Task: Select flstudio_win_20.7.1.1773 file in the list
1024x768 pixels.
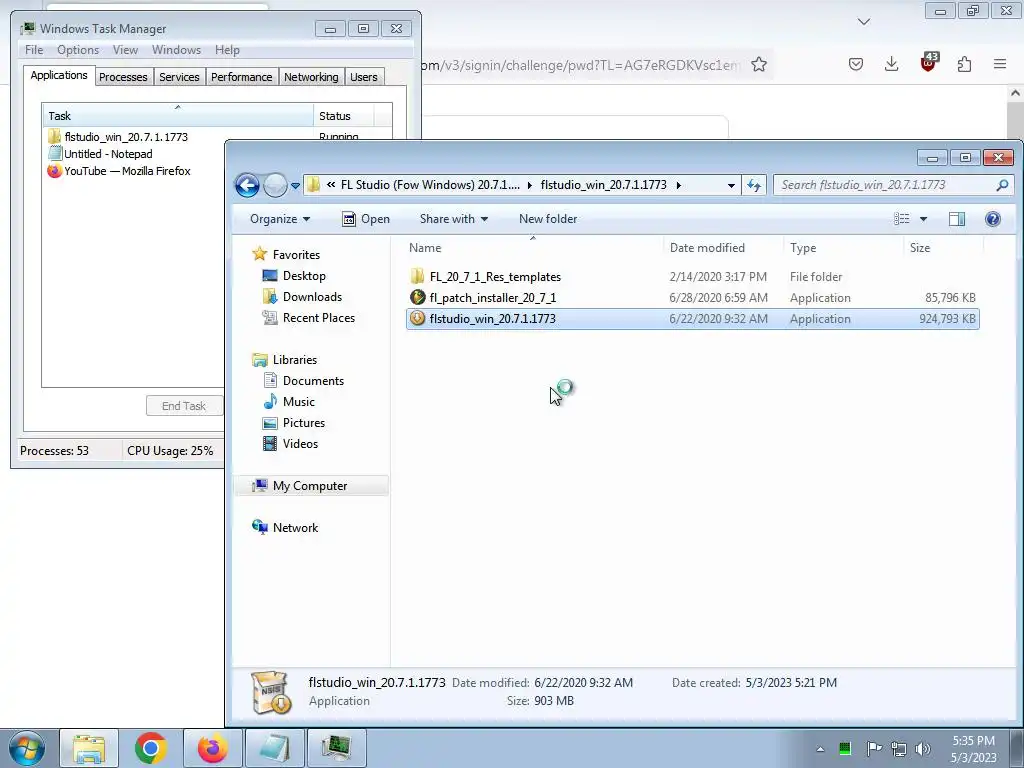Action: pos(692,319)
